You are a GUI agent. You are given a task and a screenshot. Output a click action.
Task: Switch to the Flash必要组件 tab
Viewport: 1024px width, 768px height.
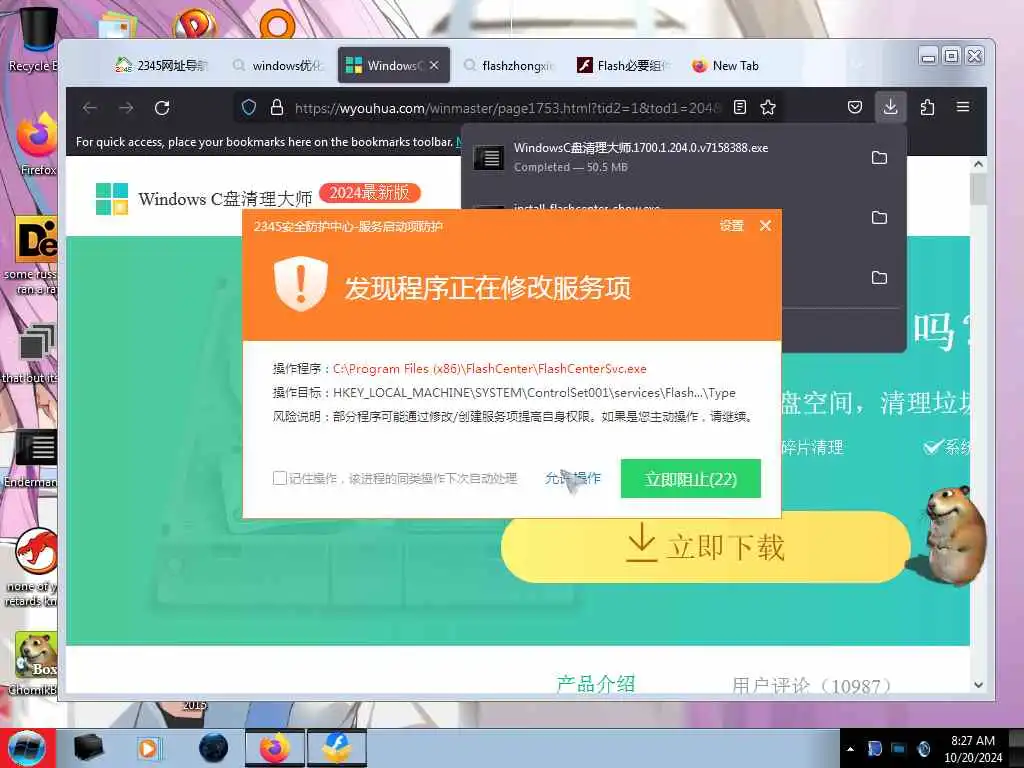tap(624, 65)
